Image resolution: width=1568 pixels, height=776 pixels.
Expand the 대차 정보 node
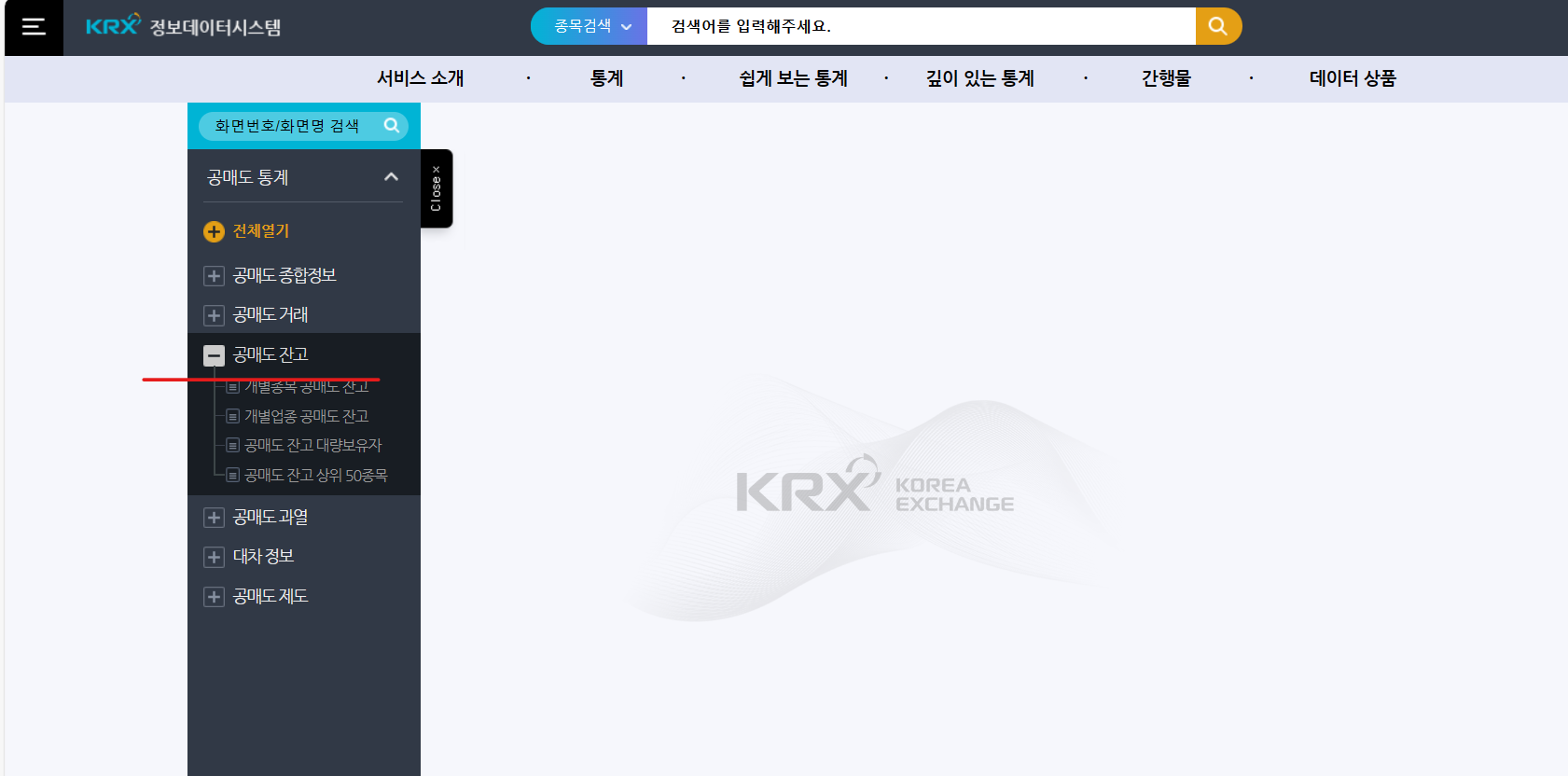coord(214,557)
